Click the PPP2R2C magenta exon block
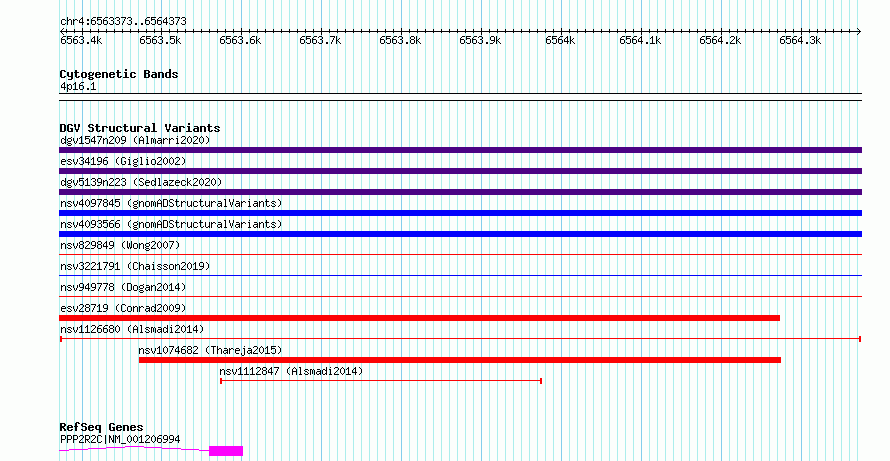The height and width of the screenshot is (461, 890). tap(226, 451)
